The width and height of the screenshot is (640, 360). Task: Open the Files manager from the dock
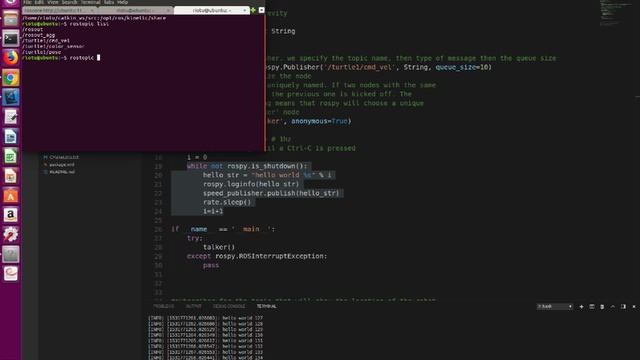click(11, 19)
